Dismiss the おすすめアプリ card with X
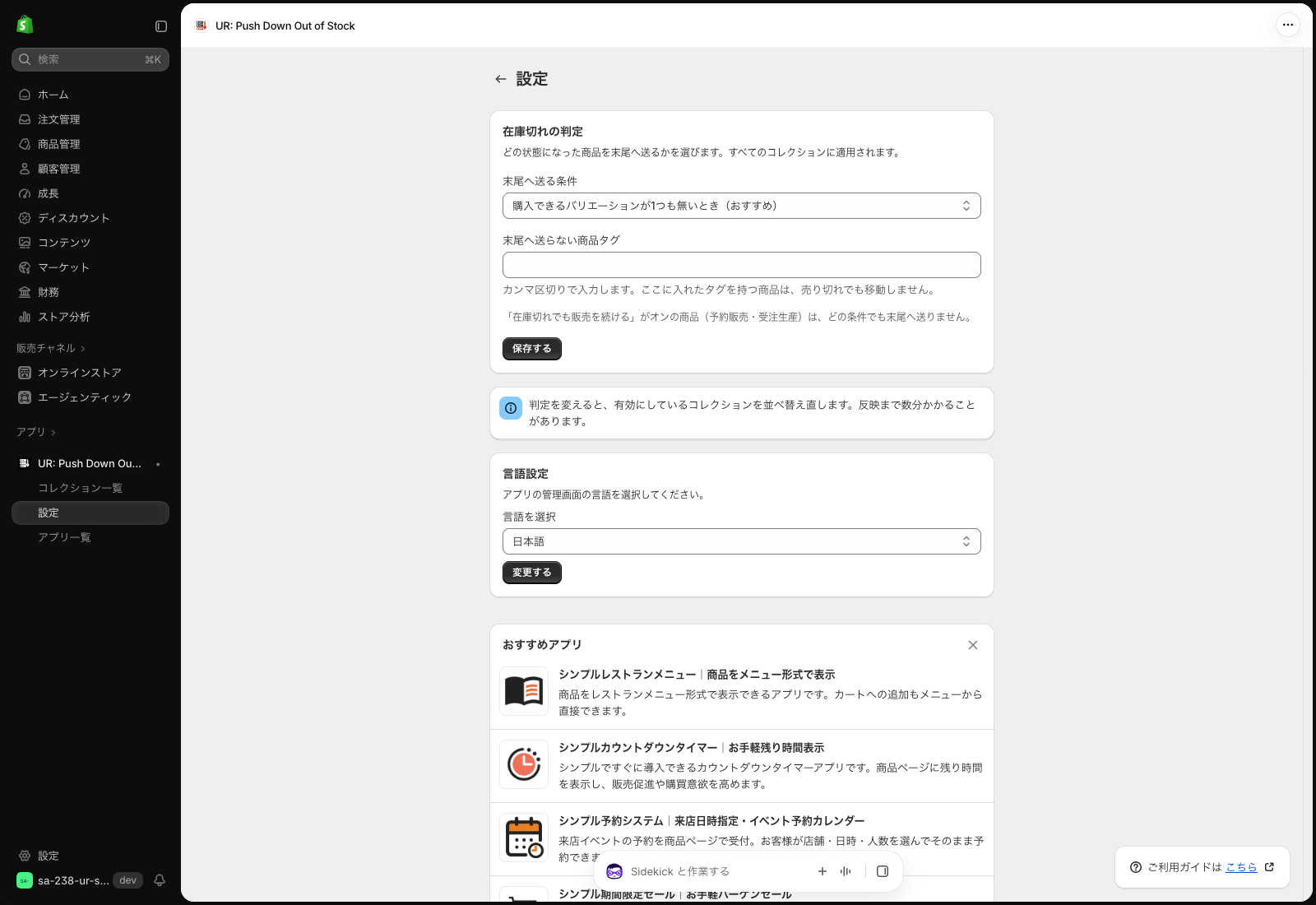The image size is (1316, 905). click(x=973, y=645)
